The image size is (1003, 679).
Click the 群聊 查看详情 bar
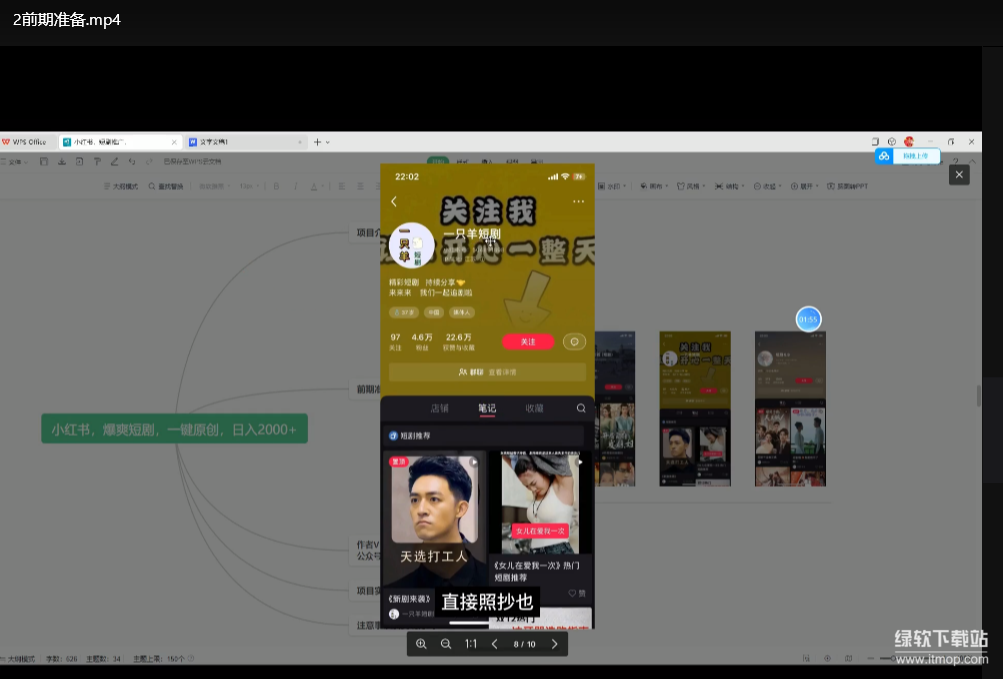click(487, 372)
